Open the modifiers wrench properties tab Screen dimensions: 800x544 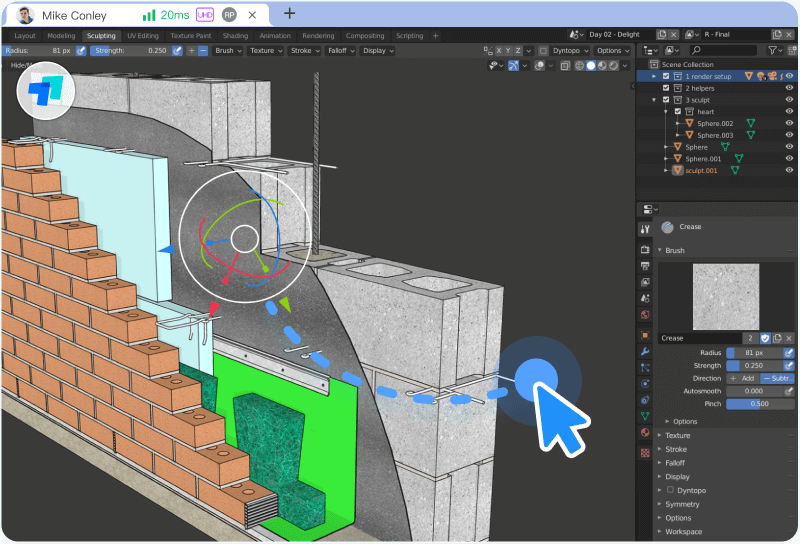pos(645,352)
